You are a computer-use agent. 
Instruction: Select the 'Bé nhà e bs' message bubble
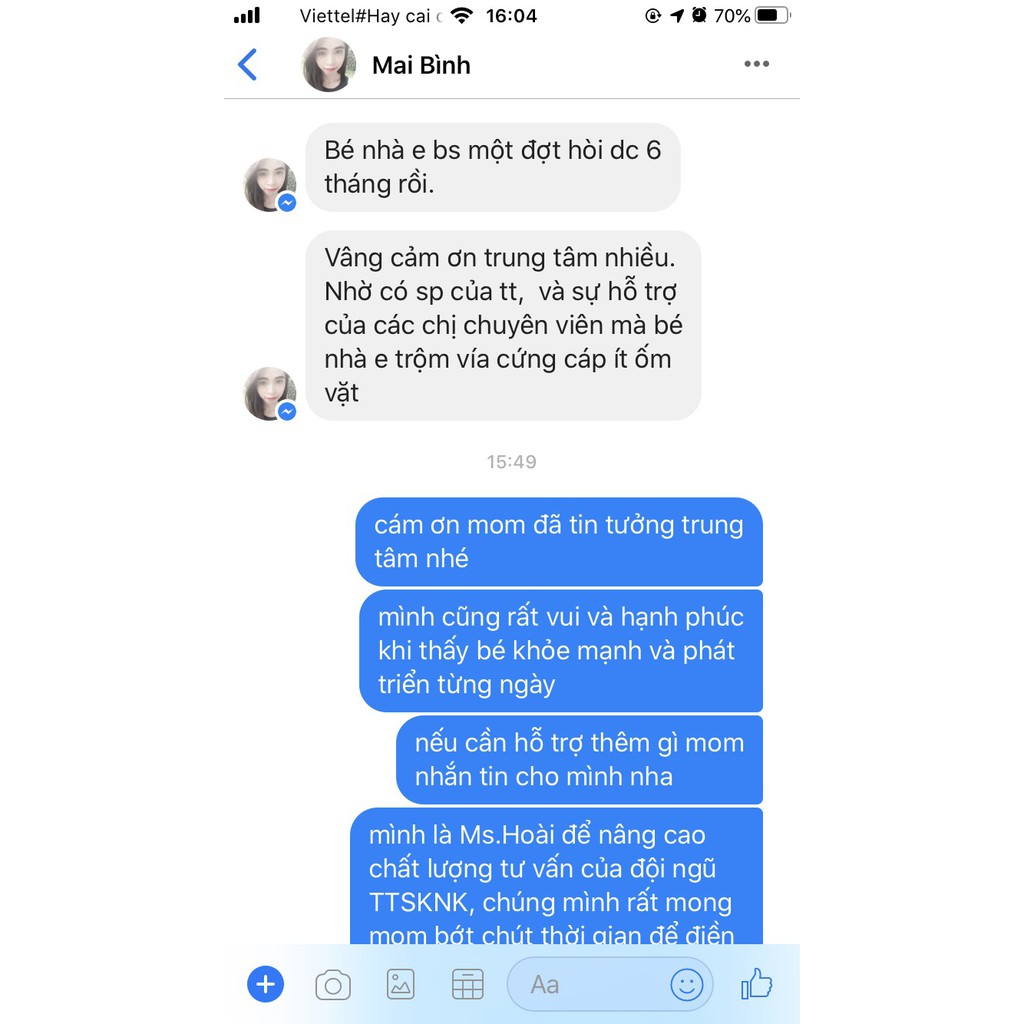click(493, 167)
